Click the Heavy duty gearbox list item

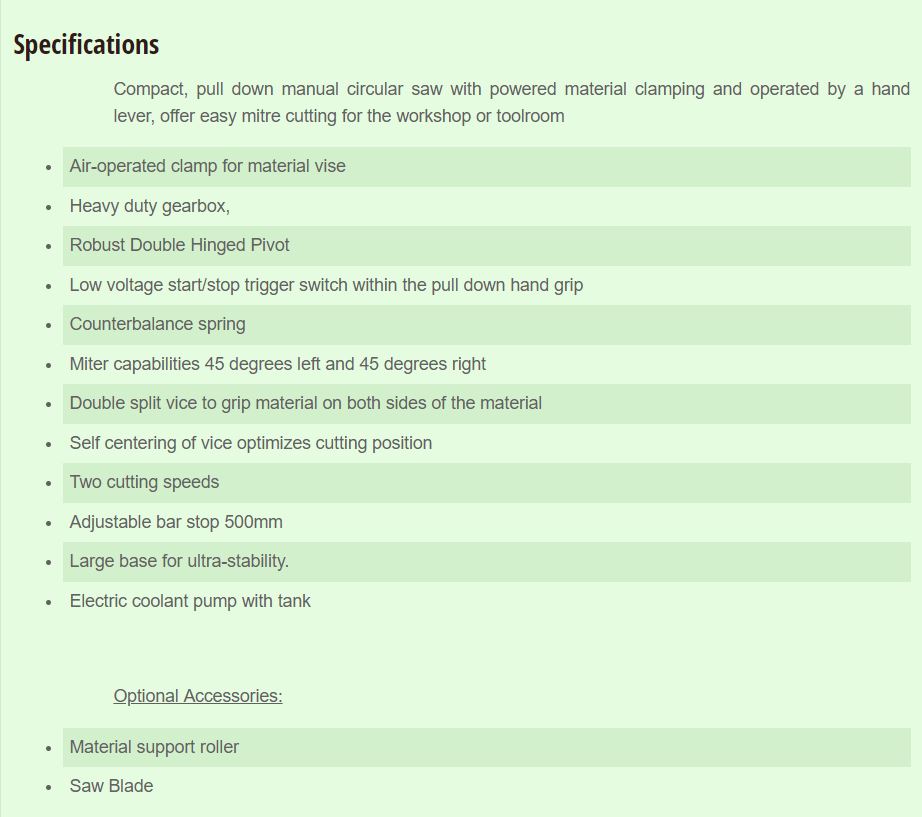click(x=149, y=206)
